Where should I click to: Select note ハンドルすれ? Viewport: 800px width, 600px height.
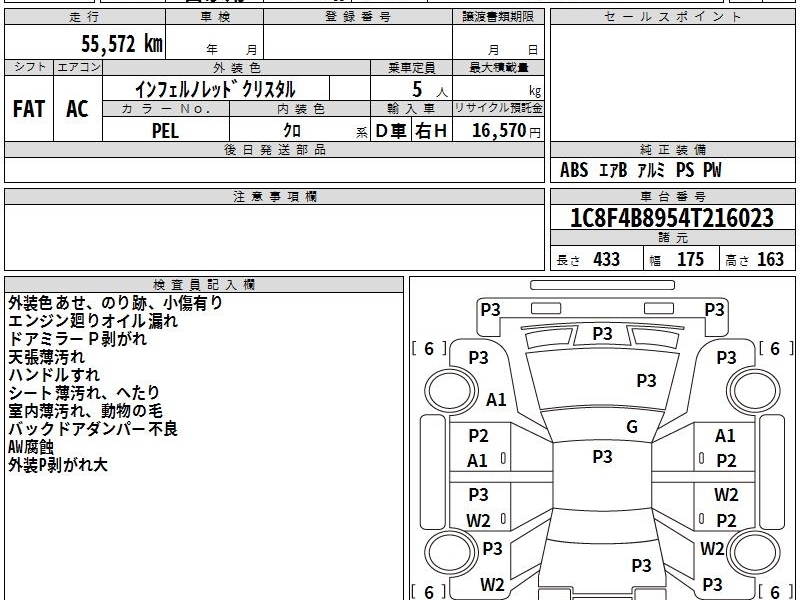(x=54, y=375)
